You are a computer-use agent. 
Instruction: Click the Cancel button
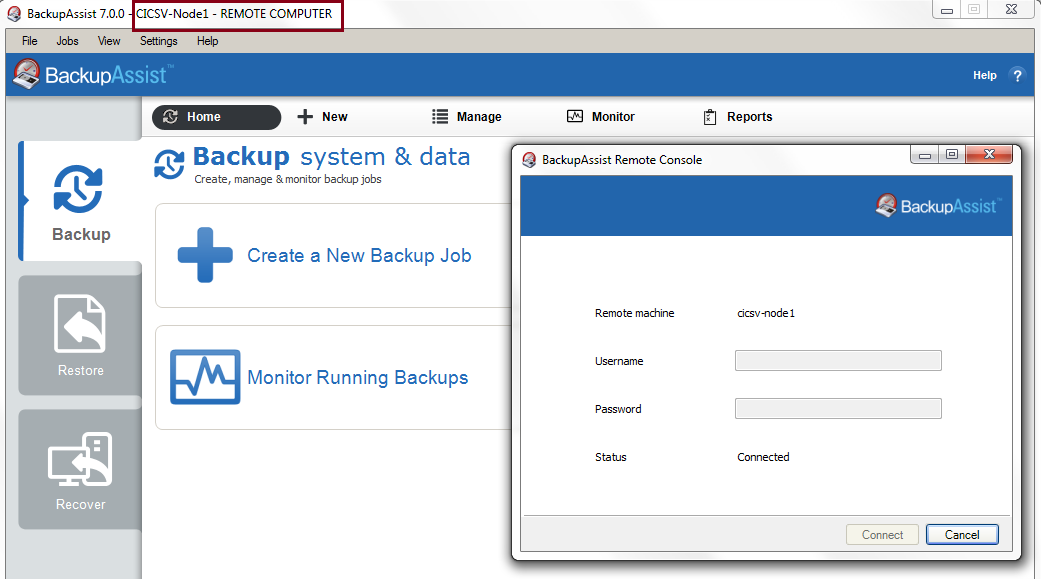[x=962, y=535]
